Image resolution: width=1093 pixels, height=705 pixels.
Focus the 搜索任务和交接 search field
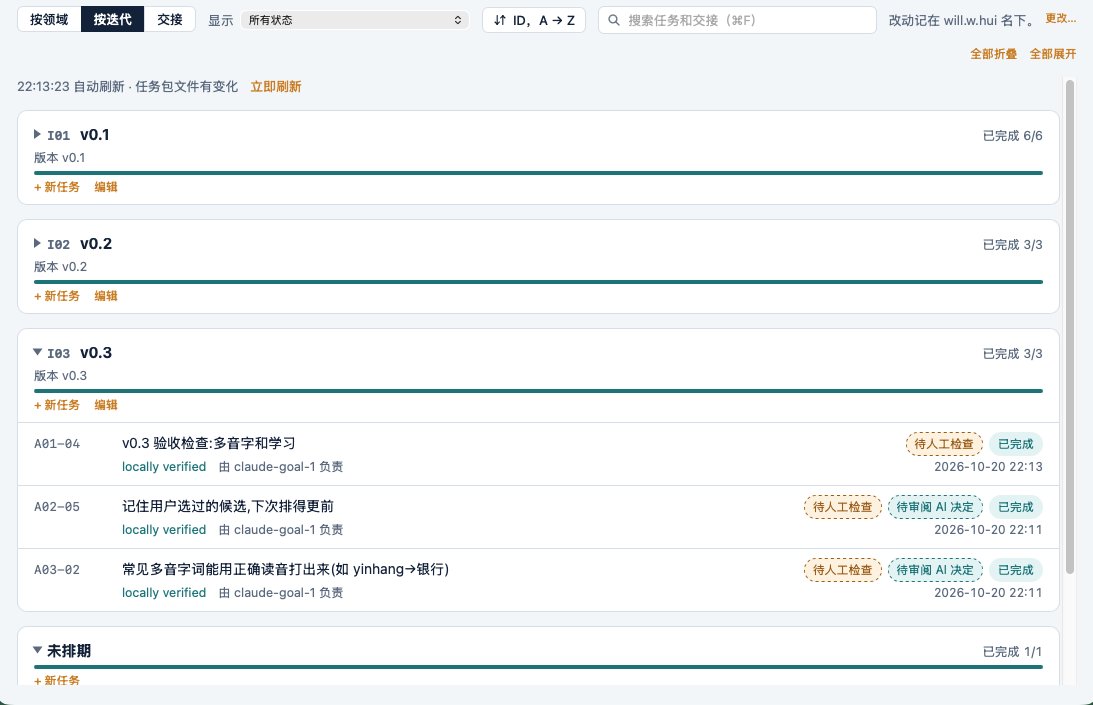pyautogui.click(x=737, y=20)
